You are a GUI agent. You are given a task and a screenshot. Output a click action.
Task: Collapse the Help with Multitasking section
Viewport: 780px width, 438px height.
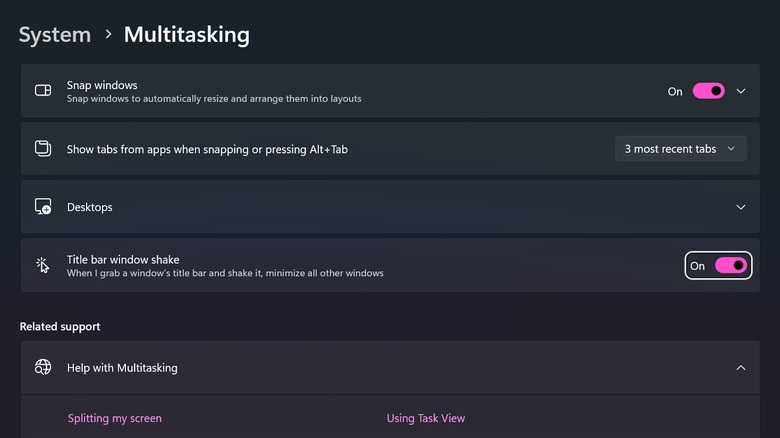[741, 368]
